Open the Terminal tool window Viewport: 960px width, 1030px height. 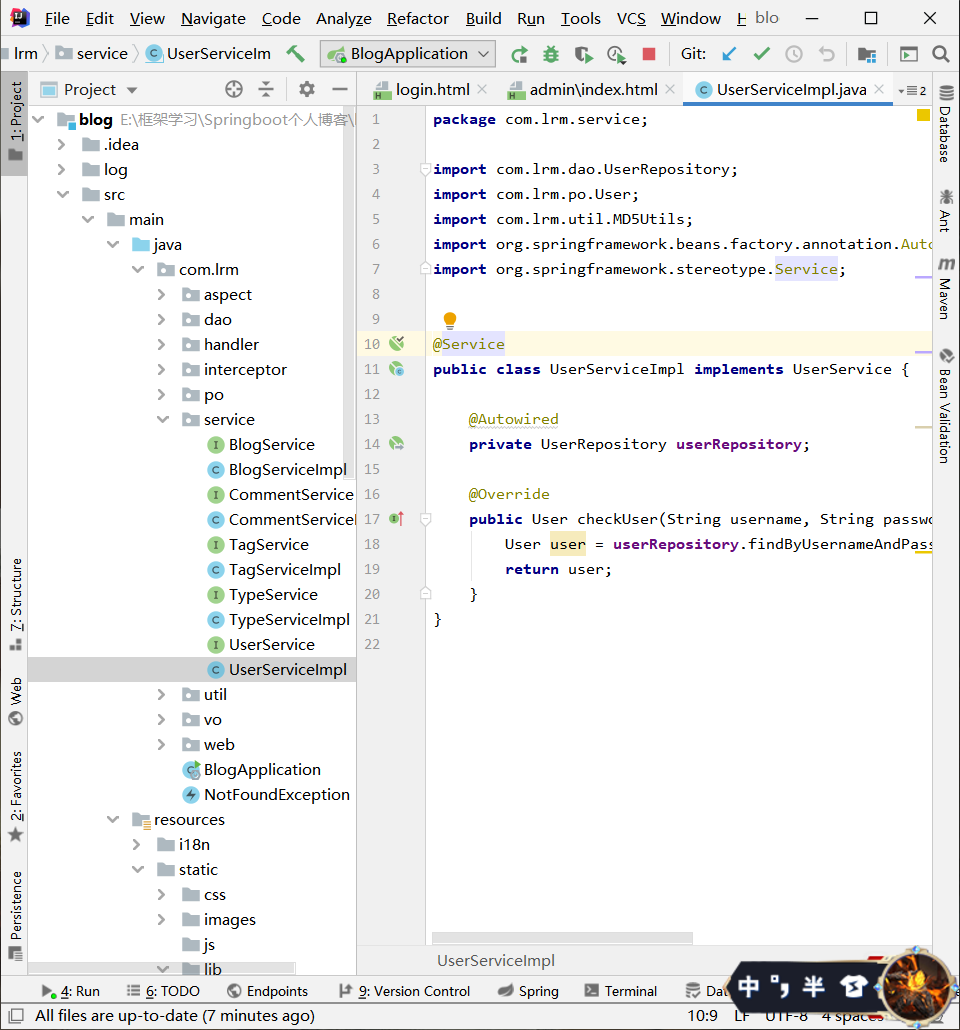[x=621, y=991]
